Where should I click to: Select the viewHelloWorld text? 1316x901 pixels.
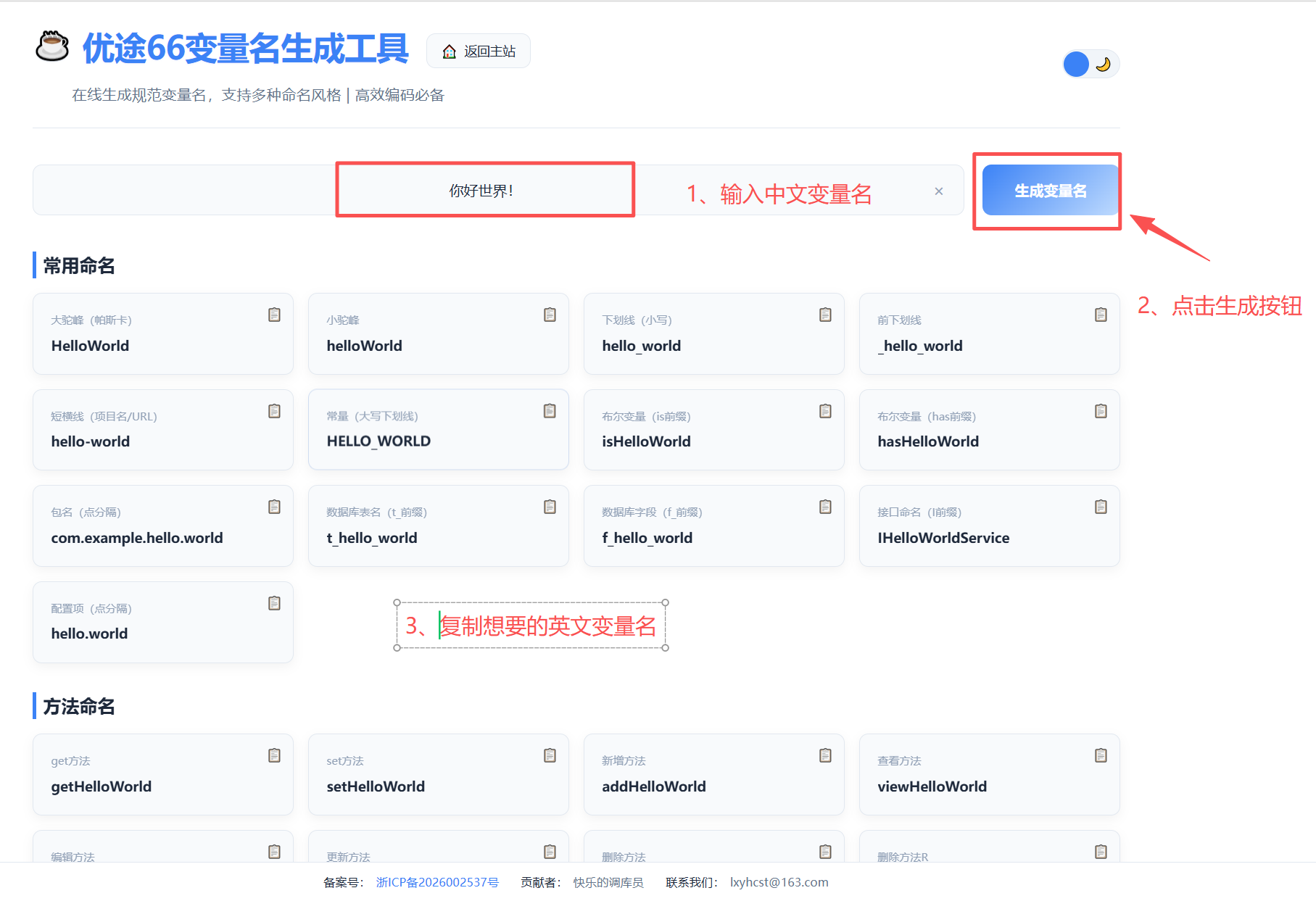(x=932, y=786)
